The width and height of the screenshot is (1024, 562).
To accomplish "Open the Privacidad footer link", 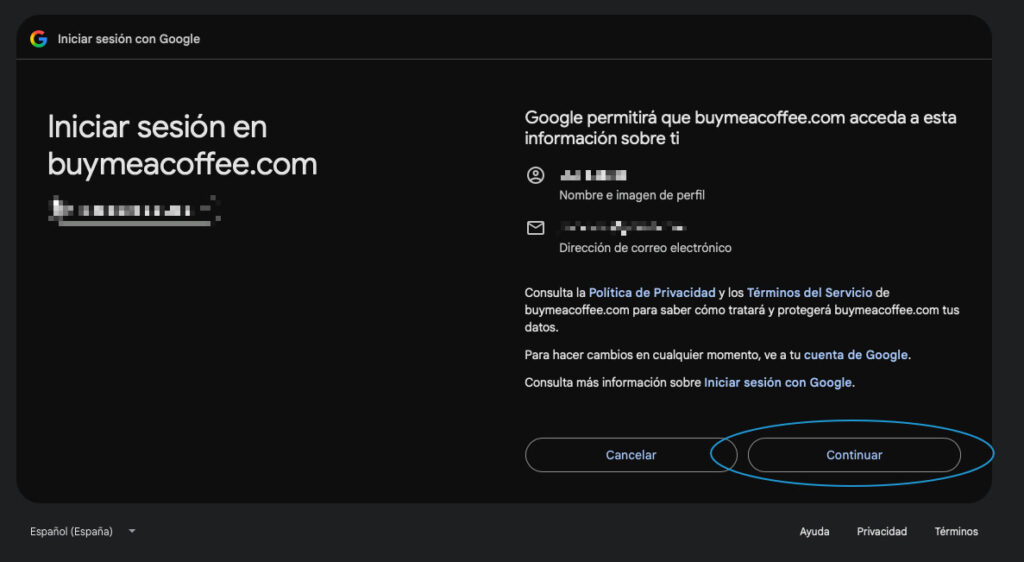I will pos(882,531).
